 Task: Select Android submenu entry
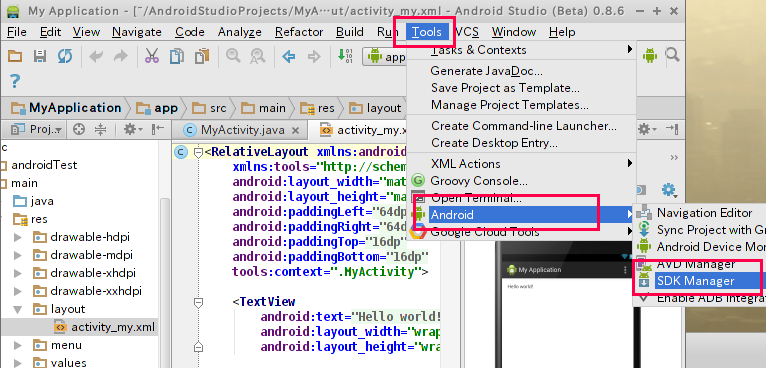(522, 215)
